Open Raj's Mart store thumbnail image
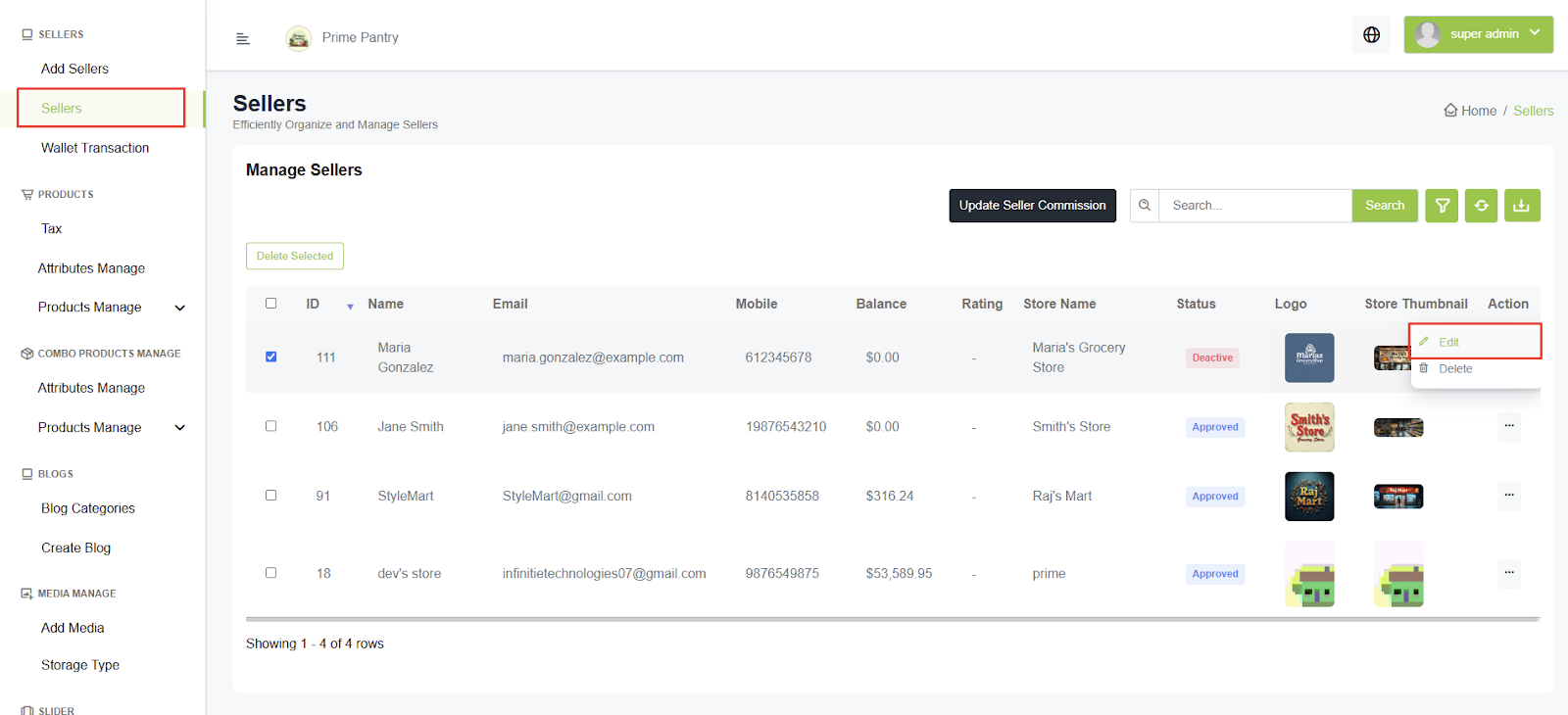This screenshot has height=715, width=1568. click(1398, 497)
